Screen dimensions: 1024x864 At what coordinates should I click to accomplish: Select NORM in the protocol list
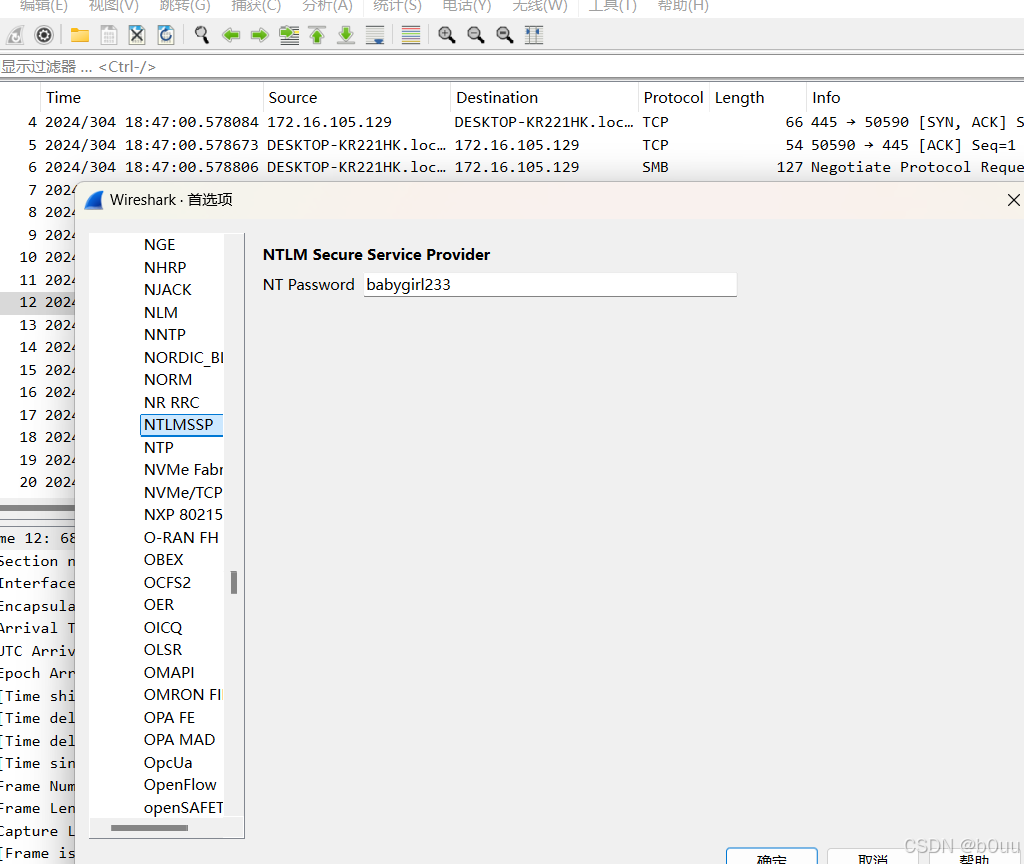click(x=168, y=380)
